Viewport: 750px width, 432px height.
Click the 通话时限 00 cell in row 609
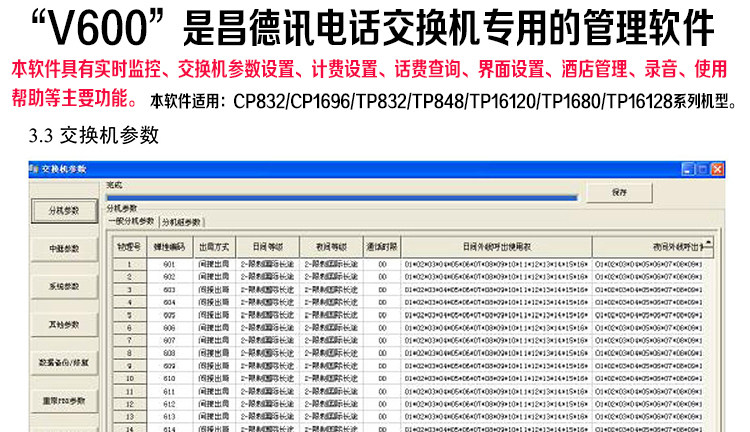point(382,366)
